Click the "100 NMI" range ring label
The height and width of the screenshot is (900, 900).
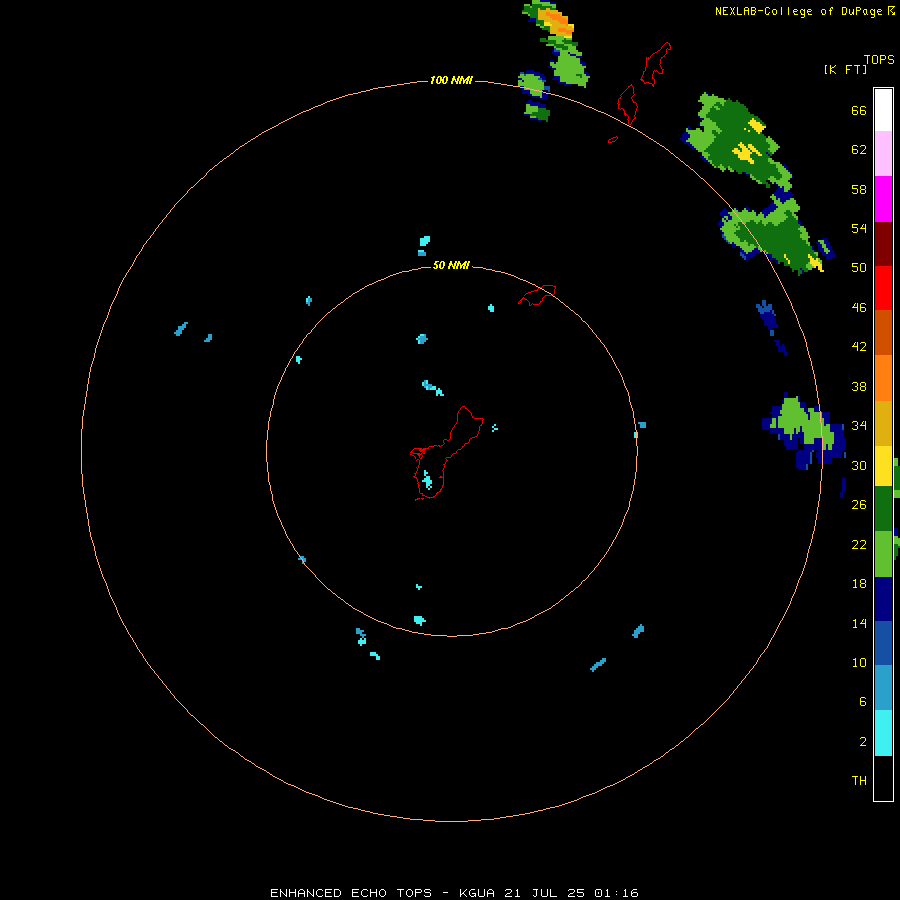(451, 80)
